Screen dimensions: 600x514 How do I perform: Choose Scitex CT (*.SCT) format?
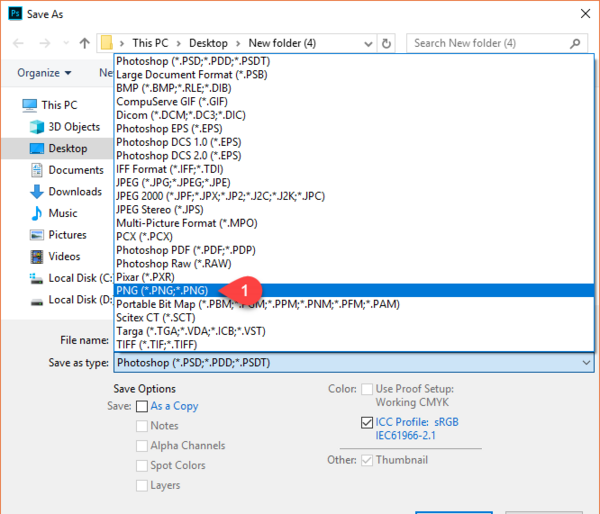pyautogui.click(x=354, y=318)
